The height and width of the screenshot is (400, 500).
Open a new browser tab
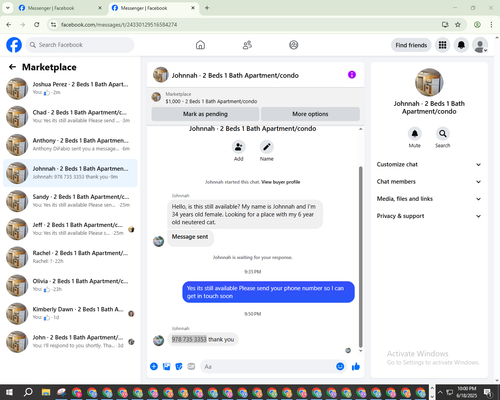tap(207, 8)
